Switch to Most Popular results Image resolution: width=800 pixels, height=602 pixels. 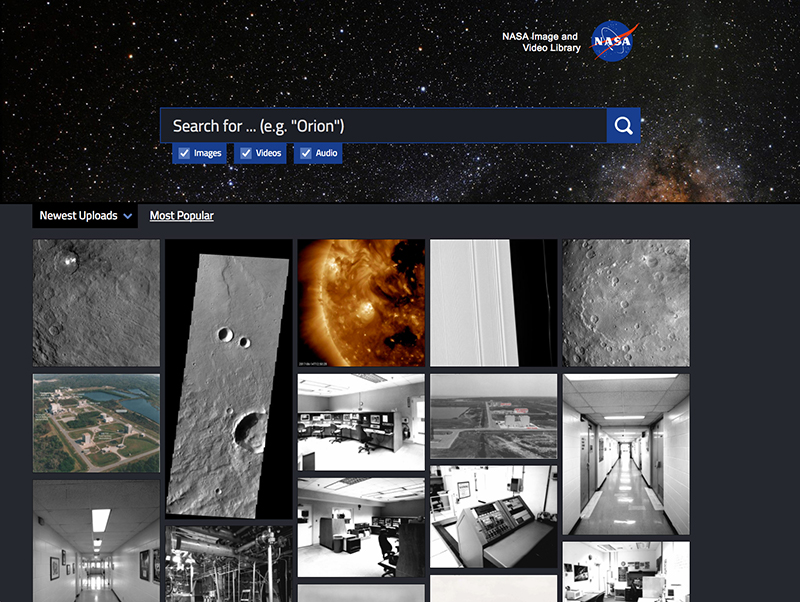pos(181,215)
